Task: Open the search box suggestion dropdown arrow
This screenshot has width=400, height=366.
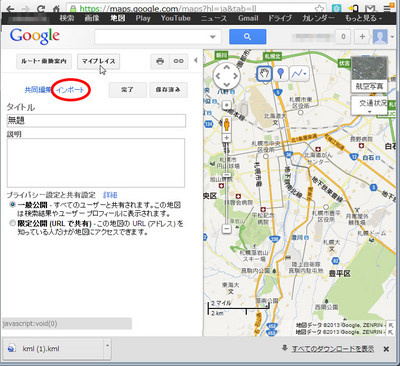Action: (213, 37)
